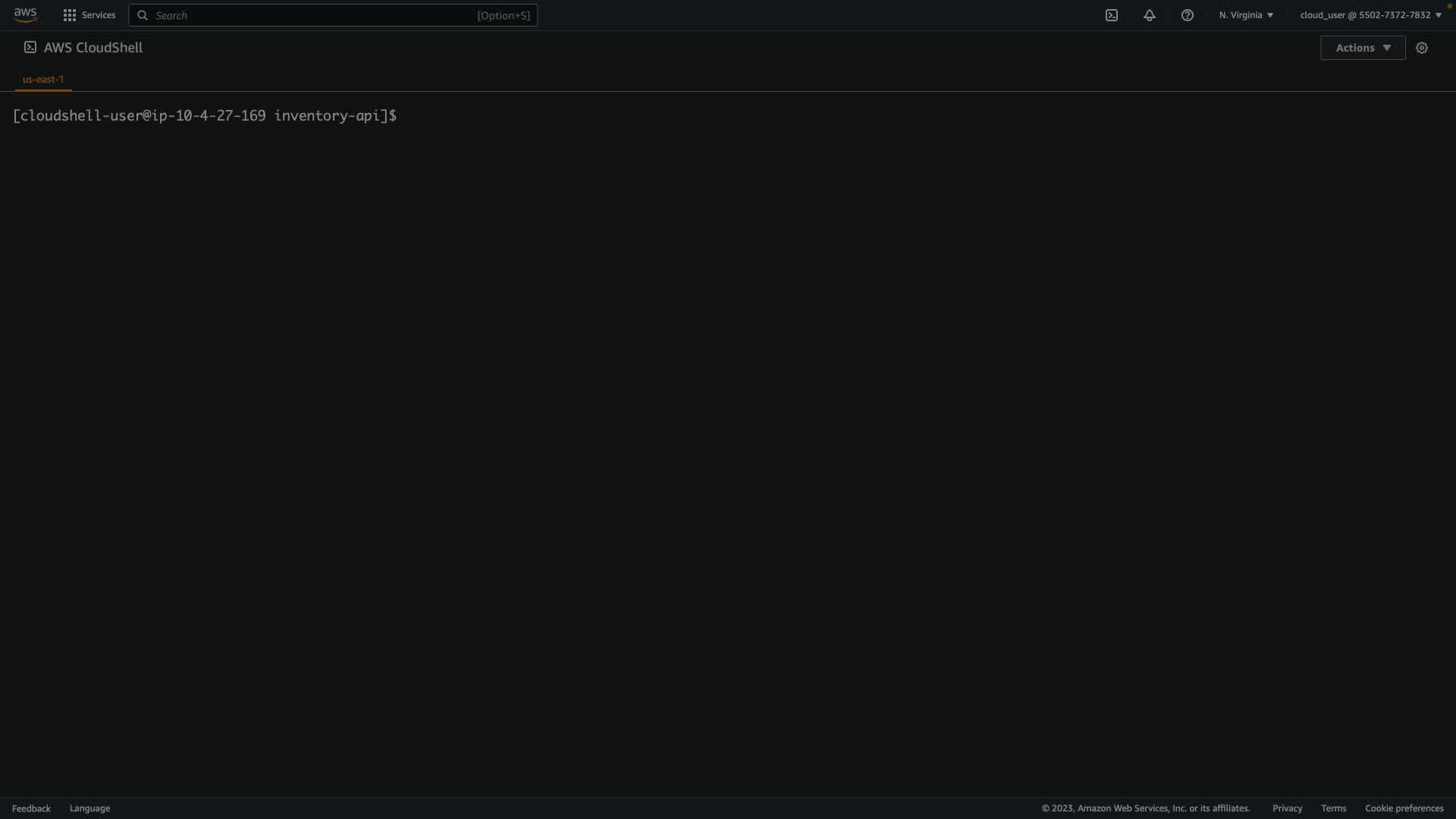This screenshot has height=819, width=1456.
Task: Click the Feedback link in the footer
Action: point(31,808)
